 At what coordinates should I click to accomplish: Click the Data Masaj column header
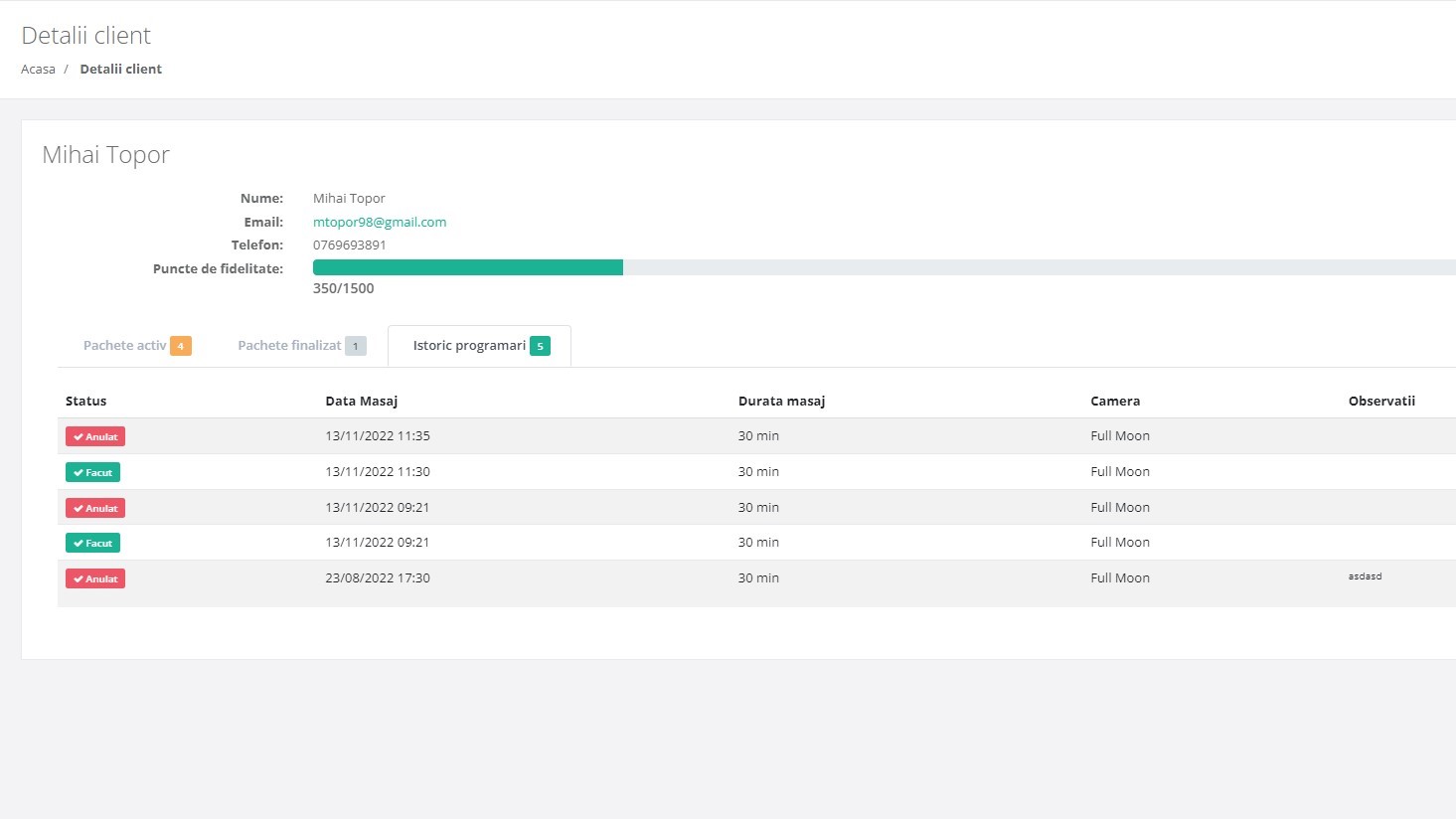[x=362, y=401]
